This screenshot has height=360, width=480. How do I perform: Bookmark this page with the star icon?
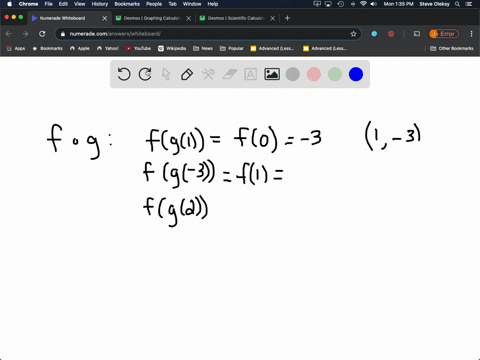353,34
